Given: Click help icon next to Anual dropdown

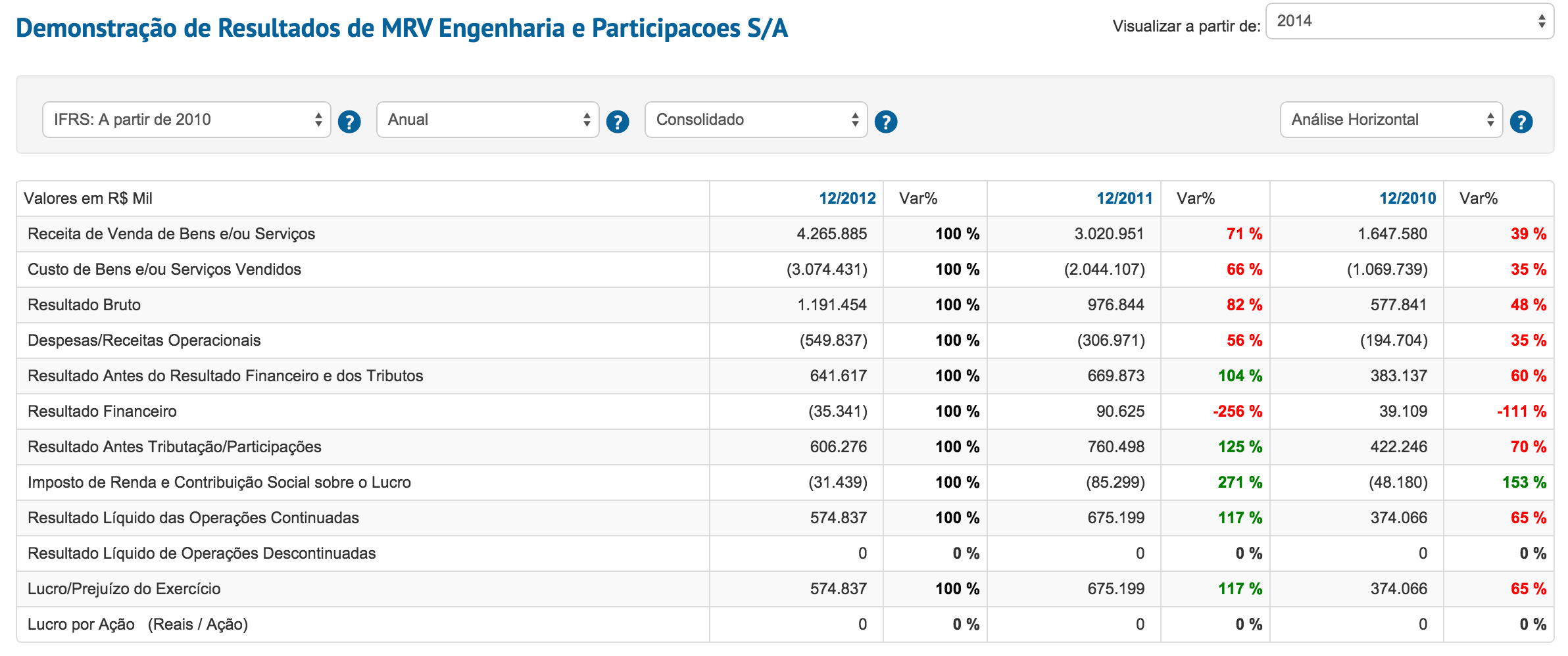Looking at the screenshot, I should (x=618, y=122).
